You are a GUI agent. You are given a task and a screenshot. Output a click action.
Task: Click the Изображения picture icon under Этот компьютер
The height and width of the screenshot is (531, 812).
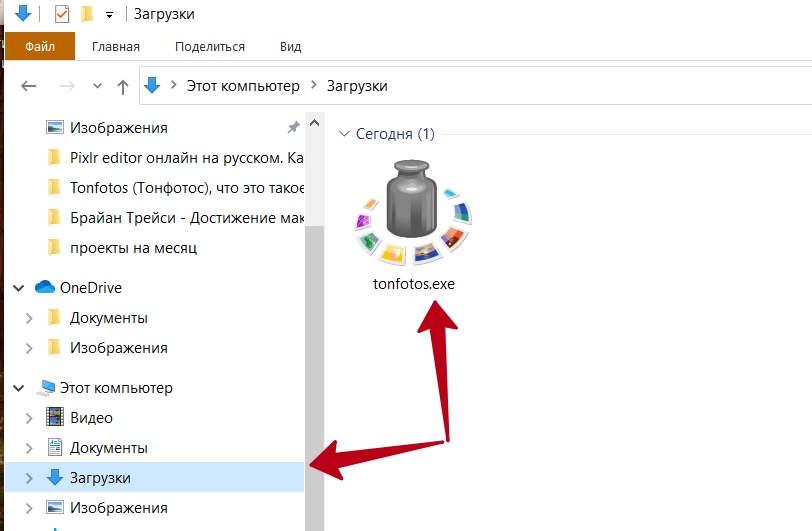(x=55, y=507)
